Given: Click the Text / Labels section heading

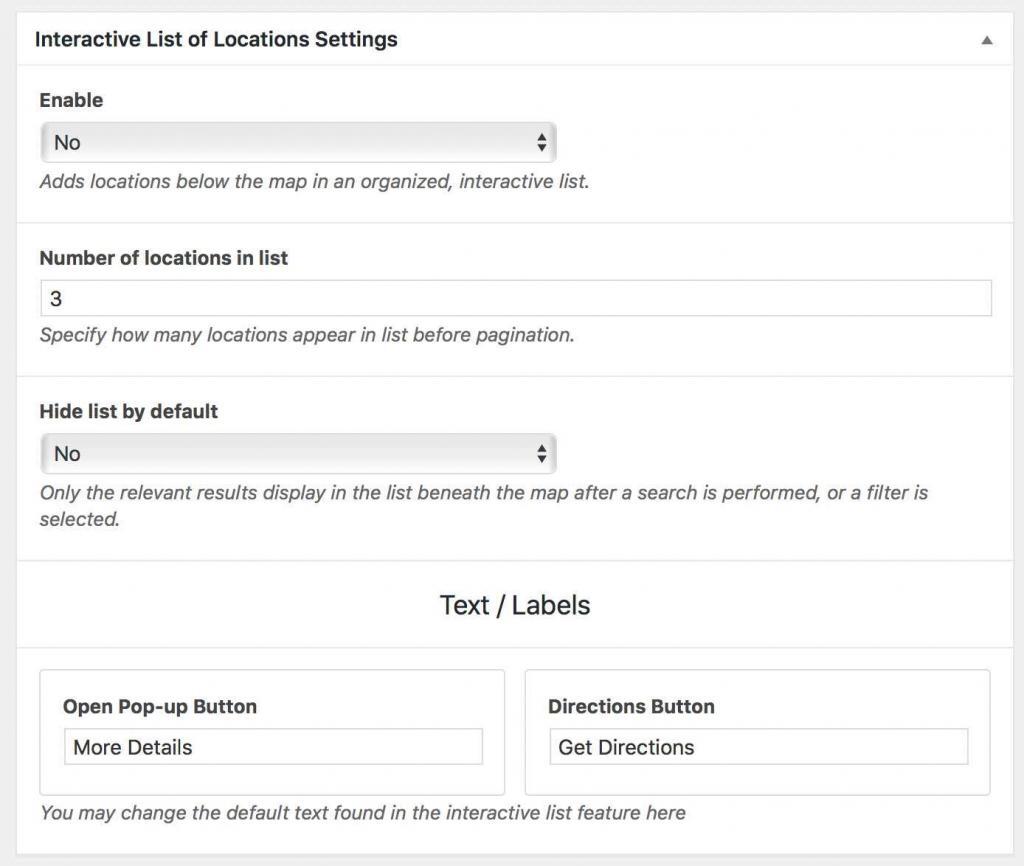Looking at the screenshot, I should click(514, 605).
